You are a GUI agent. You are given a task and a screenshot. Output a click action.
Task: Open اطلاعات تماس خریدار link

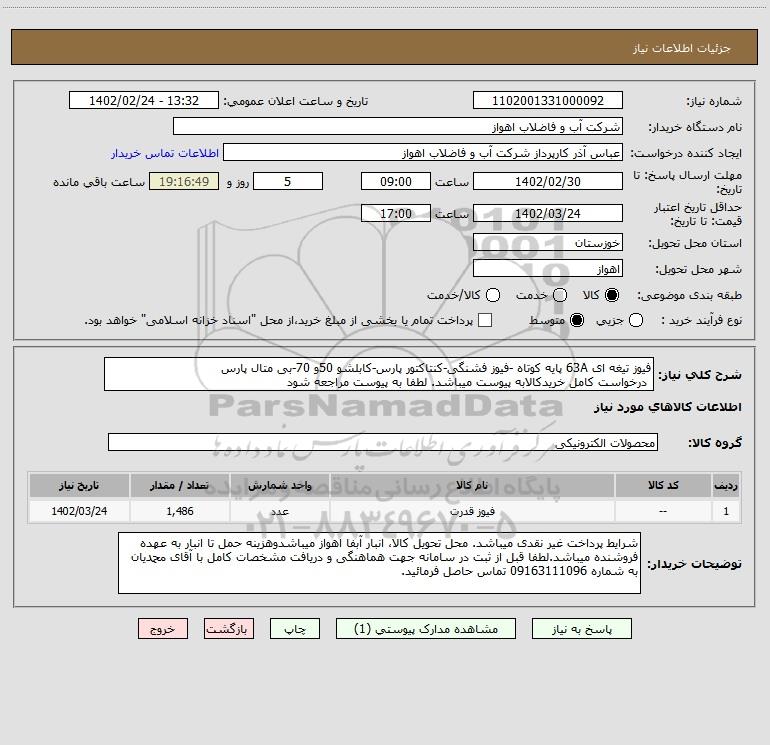click(x=165, y=153)
